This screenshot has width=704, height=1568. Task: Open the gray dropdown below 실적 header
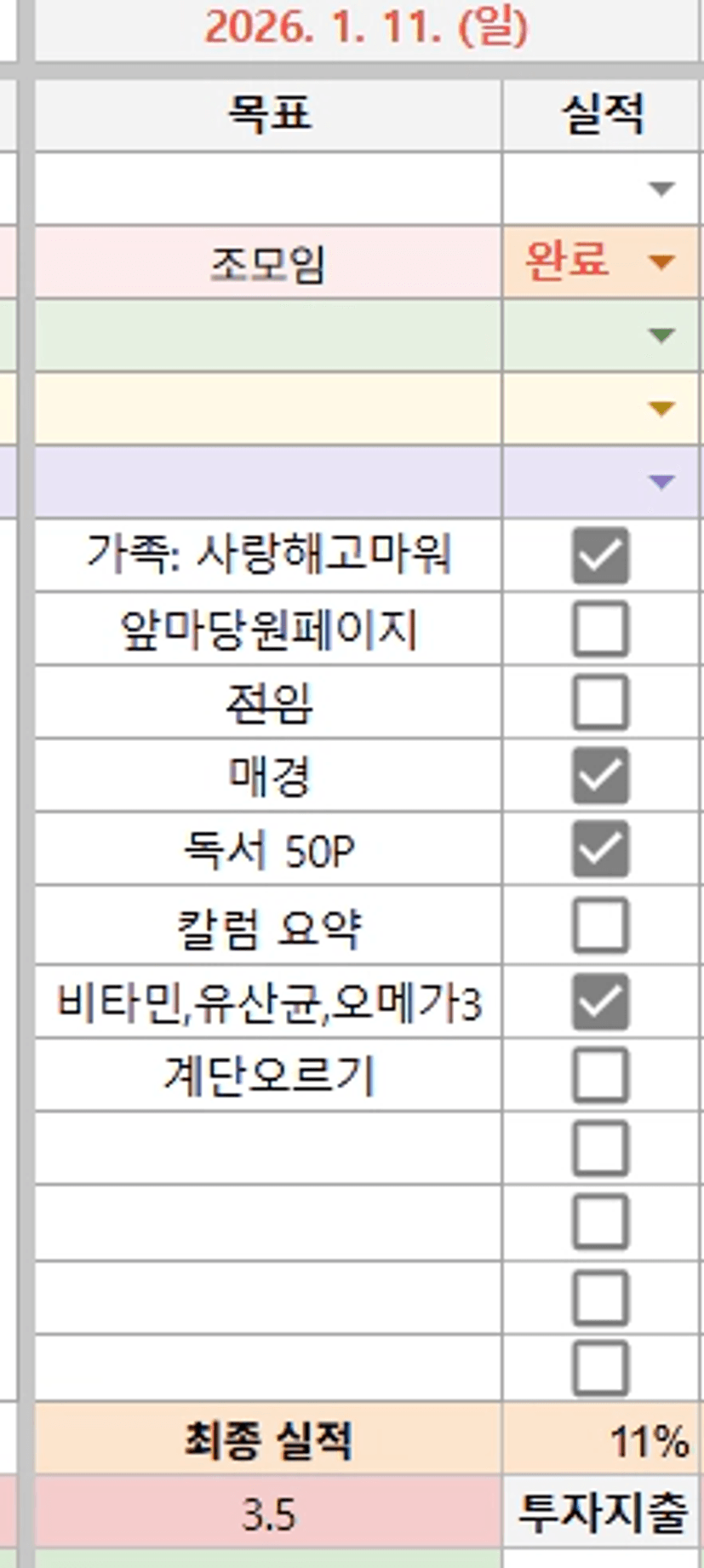pyautogui.click(x=661, y=189)
